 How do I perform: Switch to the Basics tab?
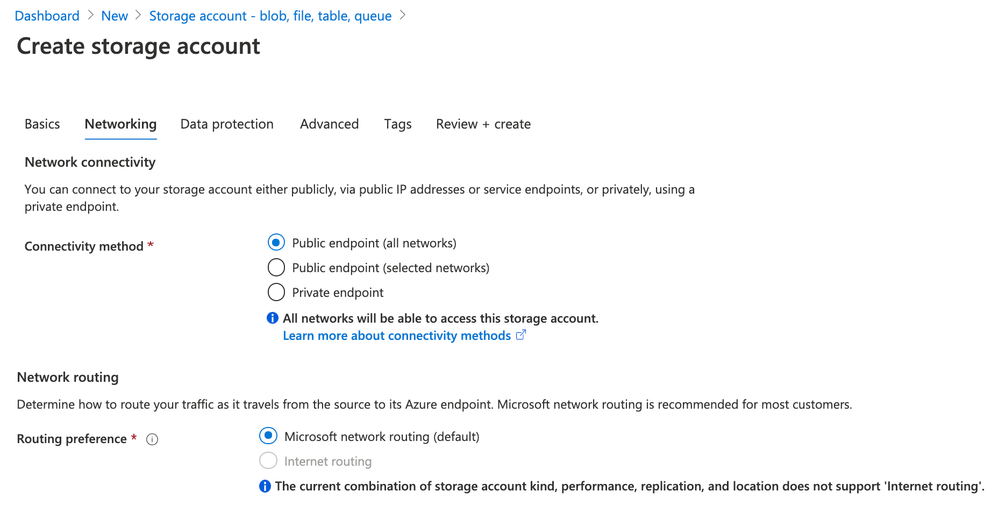[42, 124]
